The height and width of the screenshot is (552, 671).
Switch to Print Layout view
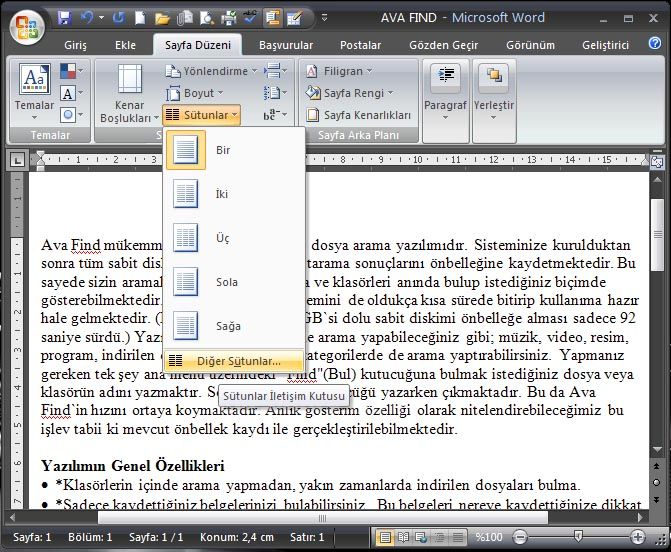point(385,537)
